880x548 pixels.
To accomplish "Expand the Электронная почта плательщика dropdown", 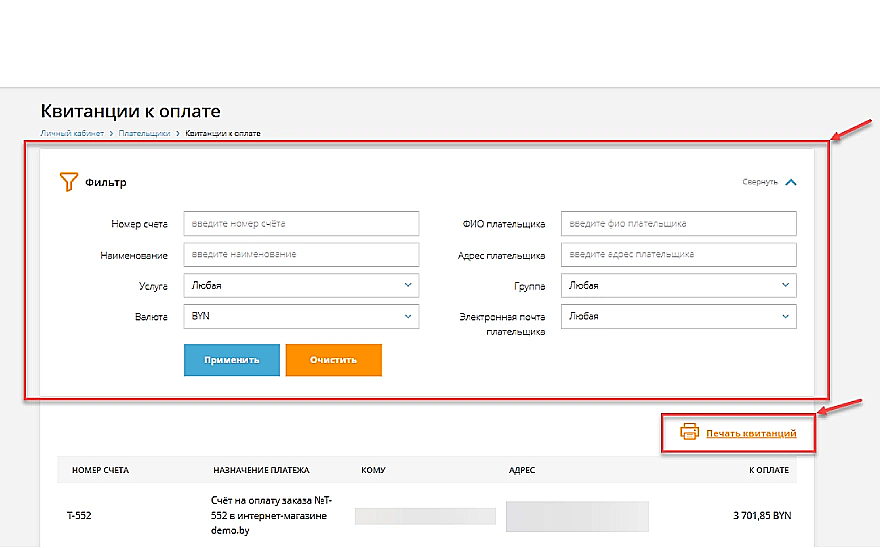I will pos(679,316).
